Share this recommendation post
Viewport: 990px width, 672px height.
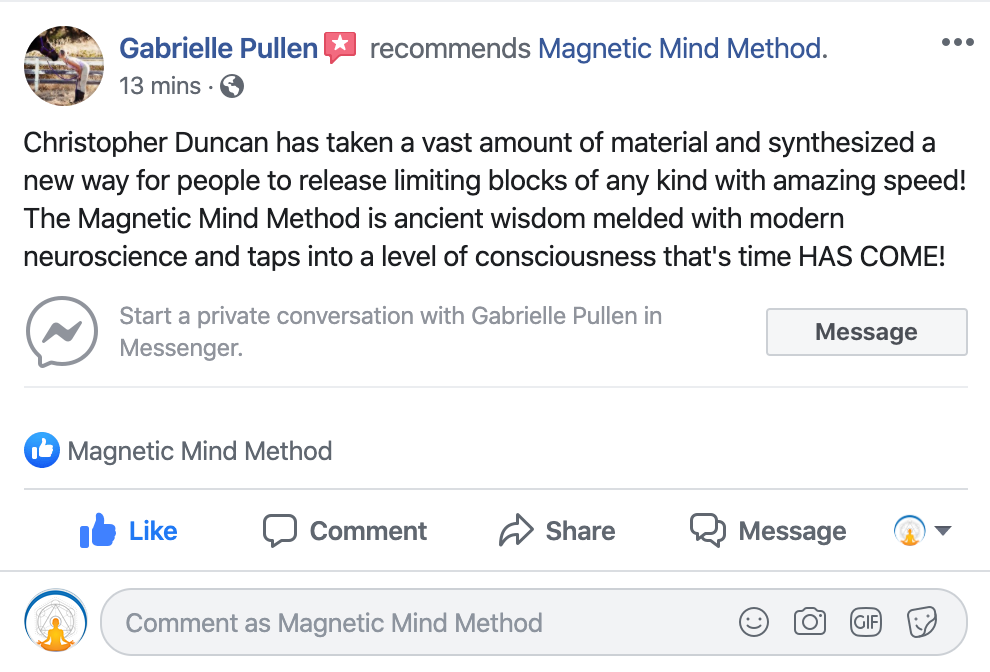[x=557, y=531]
